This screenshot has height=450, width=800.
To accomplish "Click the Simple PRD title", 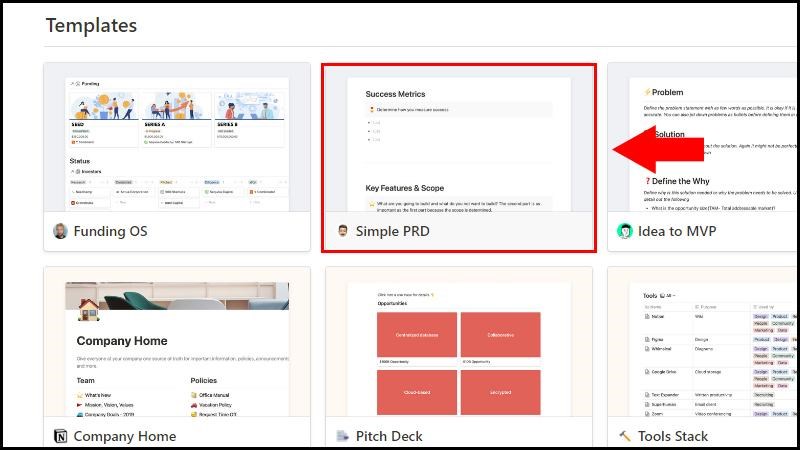I will click(x=392, y=231).
